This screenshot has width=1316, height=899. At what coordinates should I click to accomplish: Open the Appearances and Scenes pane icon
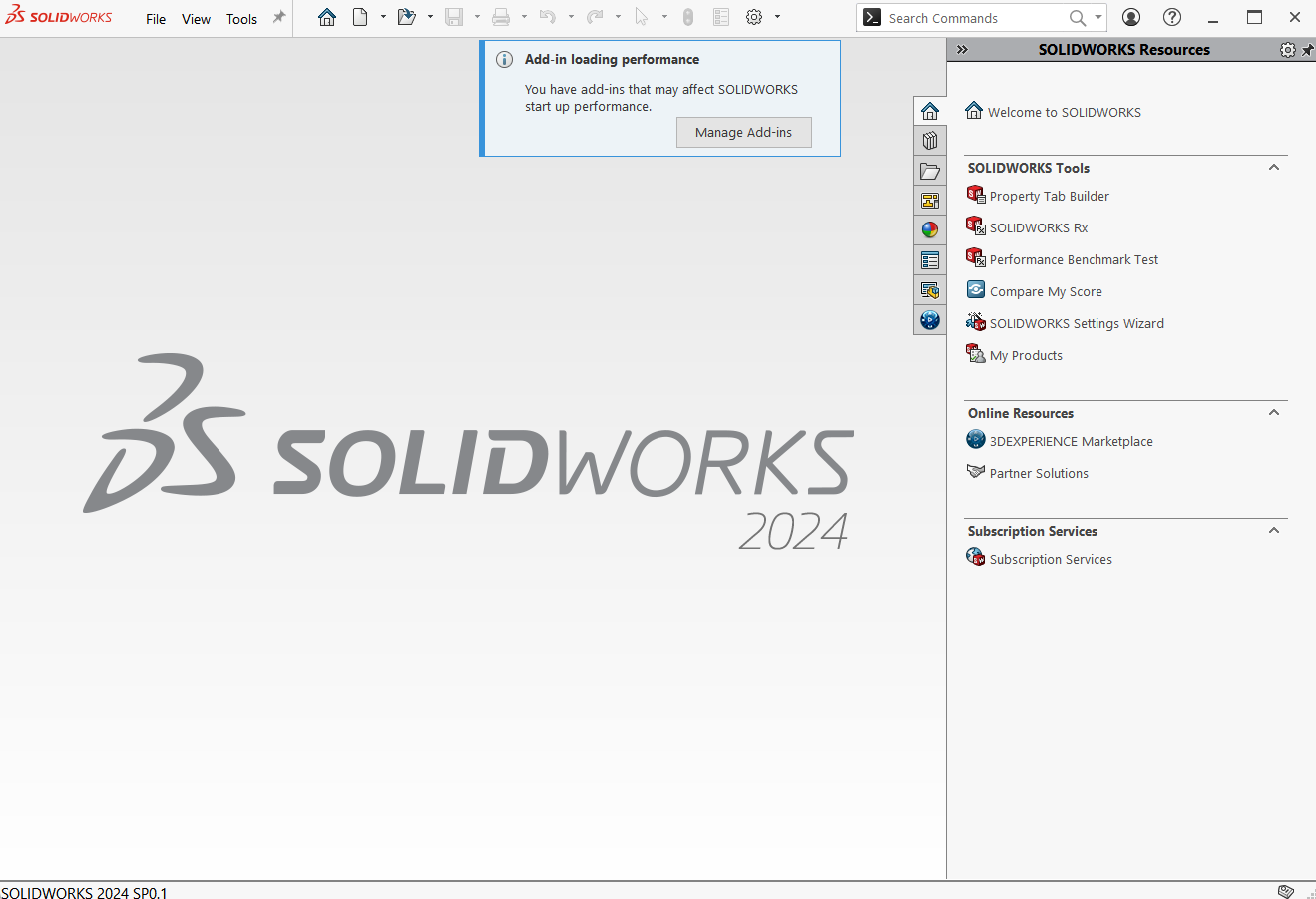pos(930,229)
